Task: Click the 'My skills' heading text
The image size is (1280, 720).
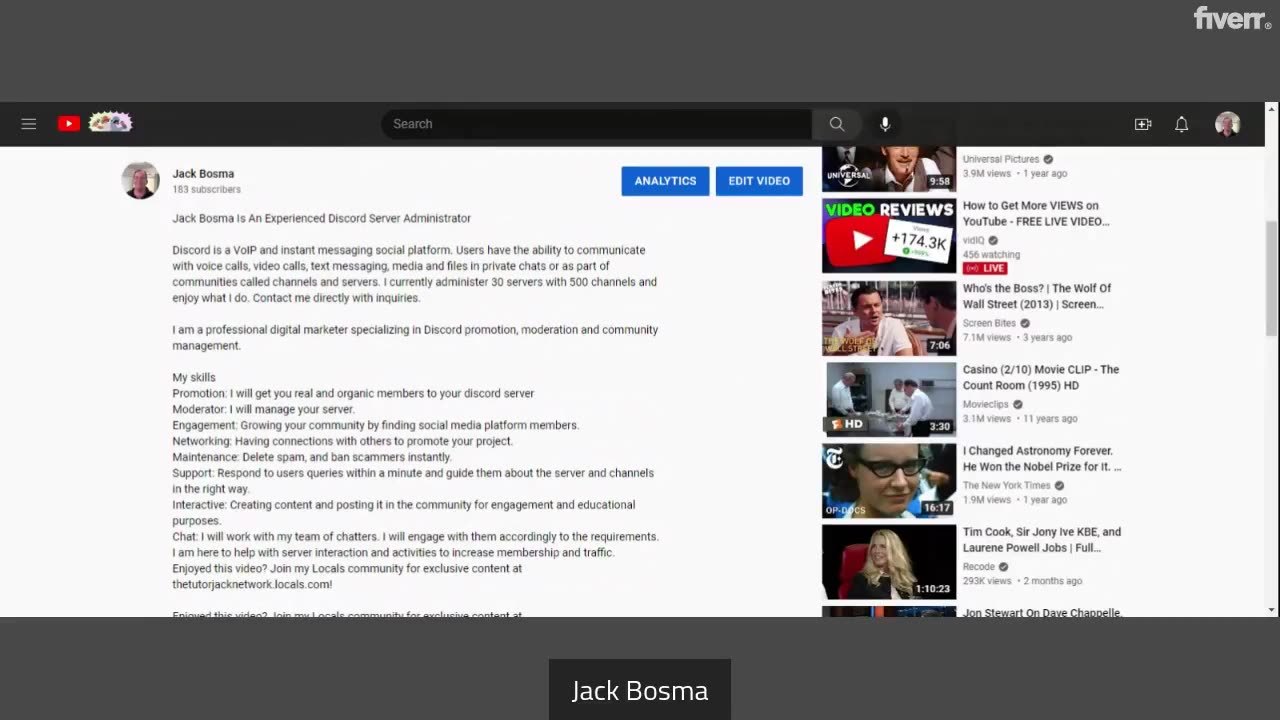Action: (194, 377)
